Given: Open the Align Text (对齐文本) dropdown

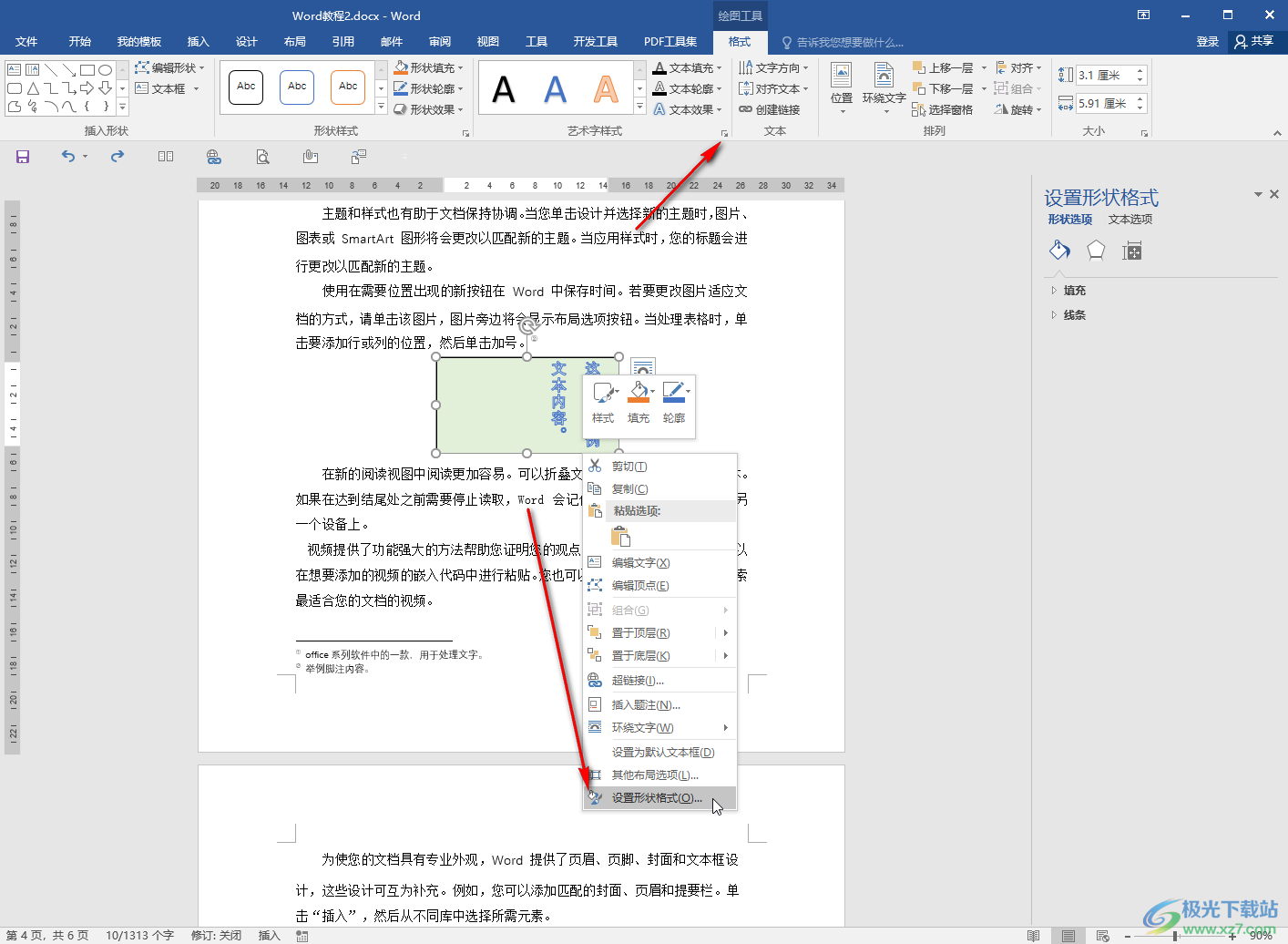Looking at the screenshot, I should coord(773,88).
